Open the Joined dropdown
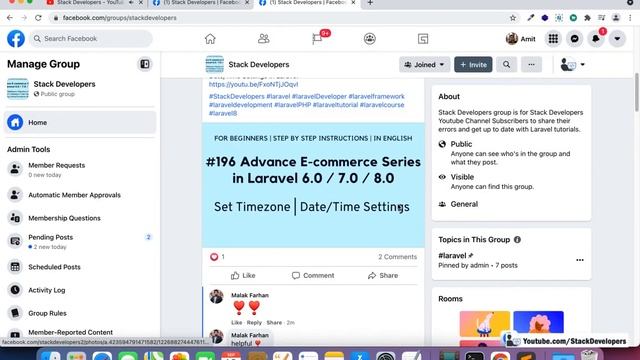The height and width of the screenshot is (360, 640). point(424,64)
